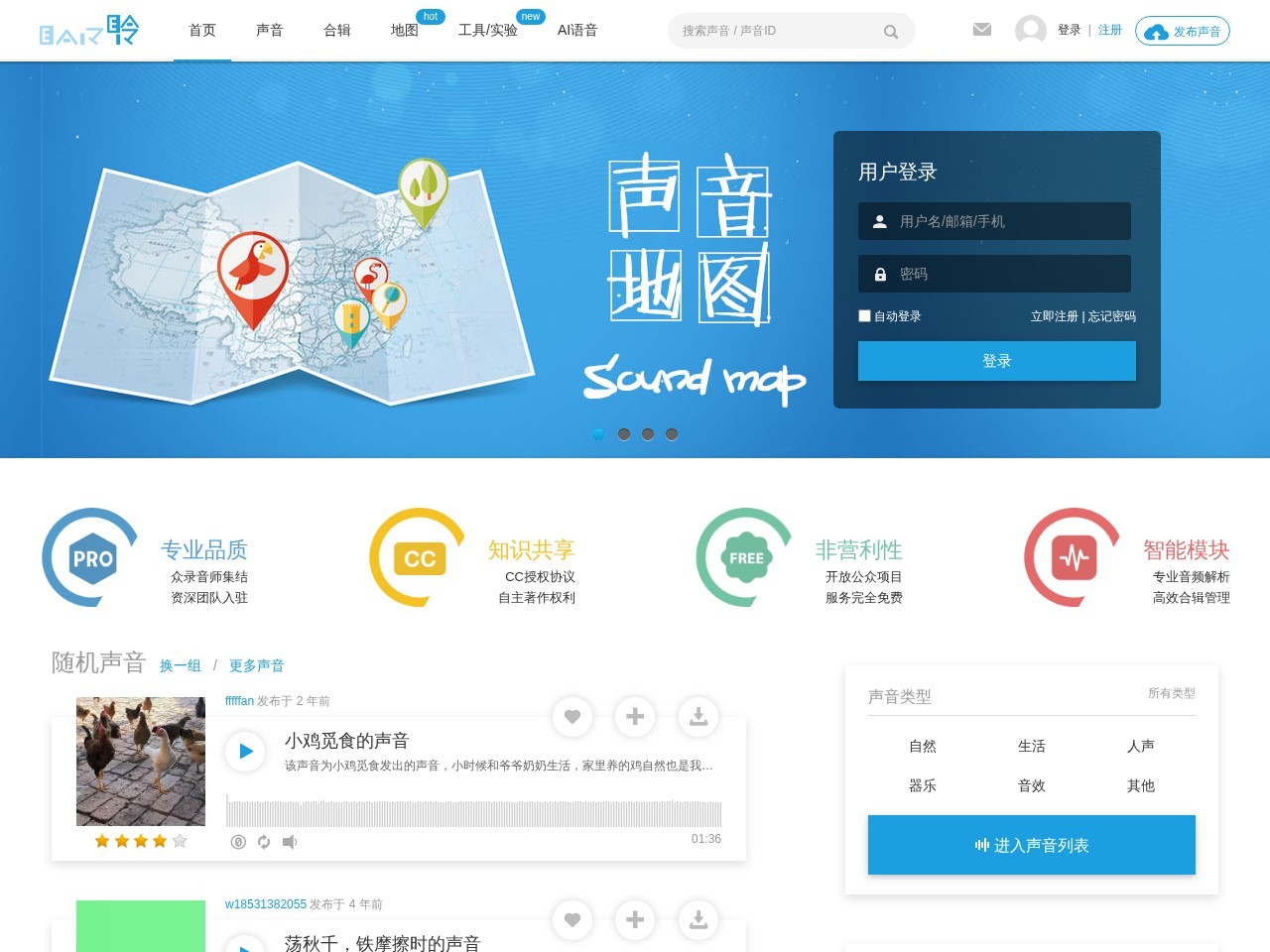
Task: Select the 自然 sound type
Action: [x=923, y=746]
